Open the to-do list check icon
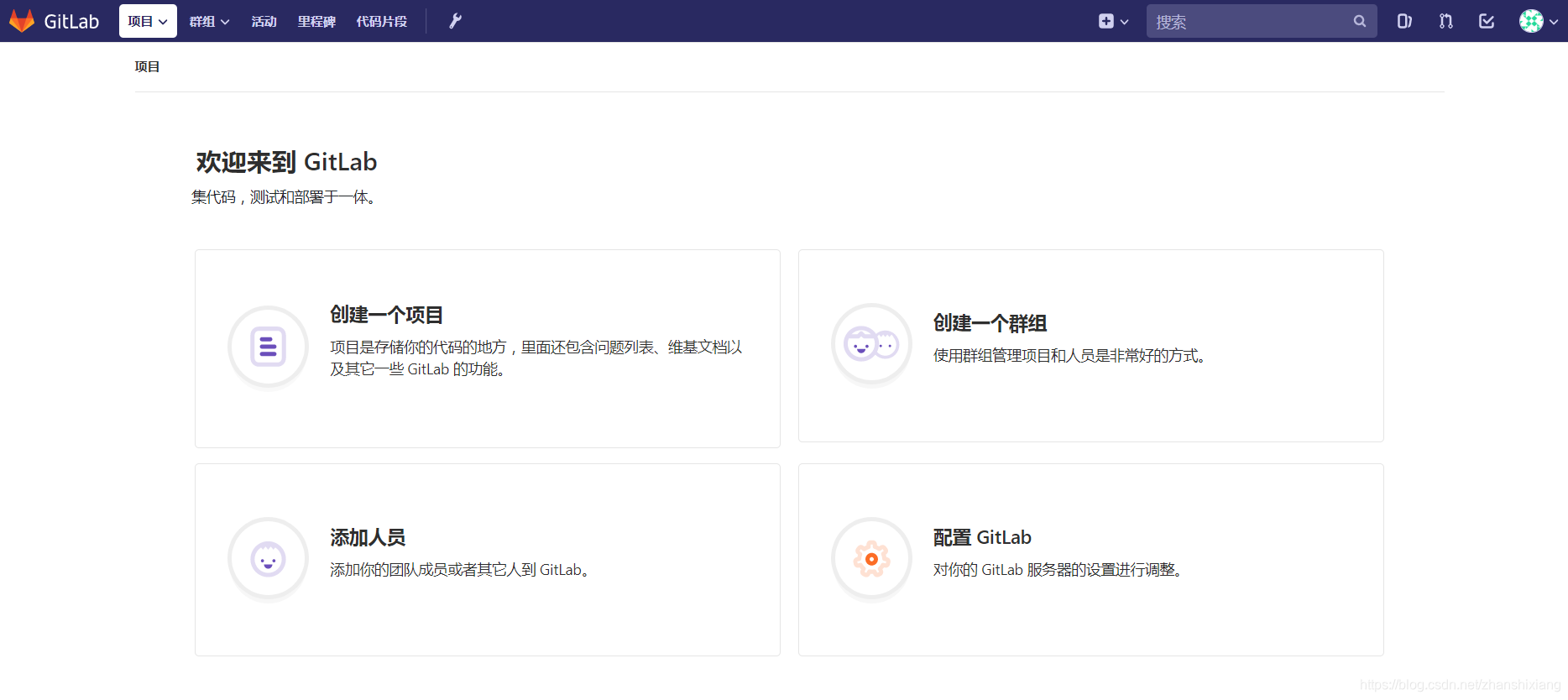 pyautogui.click(x=1487, y=21)
